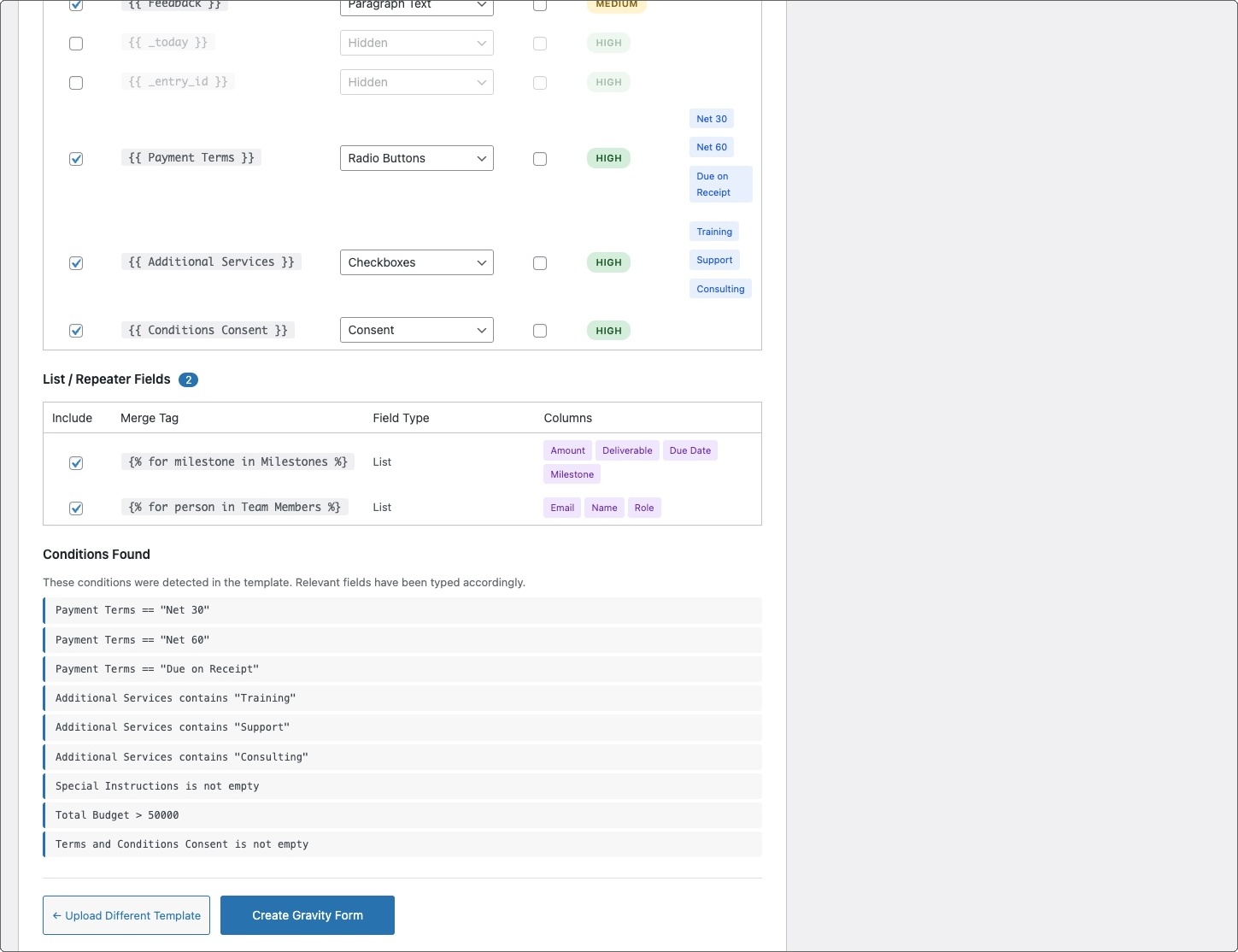1238x952 pixels.
Task: Enable the _entry_id field include checkbox
Action: [76, 83]
